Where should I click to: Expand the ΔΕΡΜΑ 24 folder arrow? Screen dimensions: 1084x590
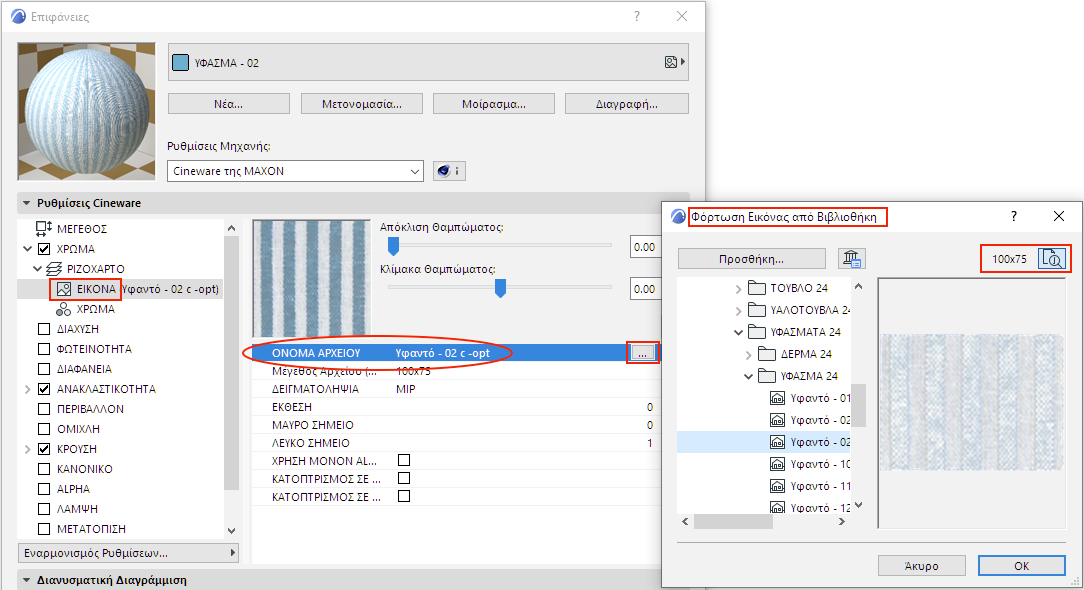click(749, 355)
